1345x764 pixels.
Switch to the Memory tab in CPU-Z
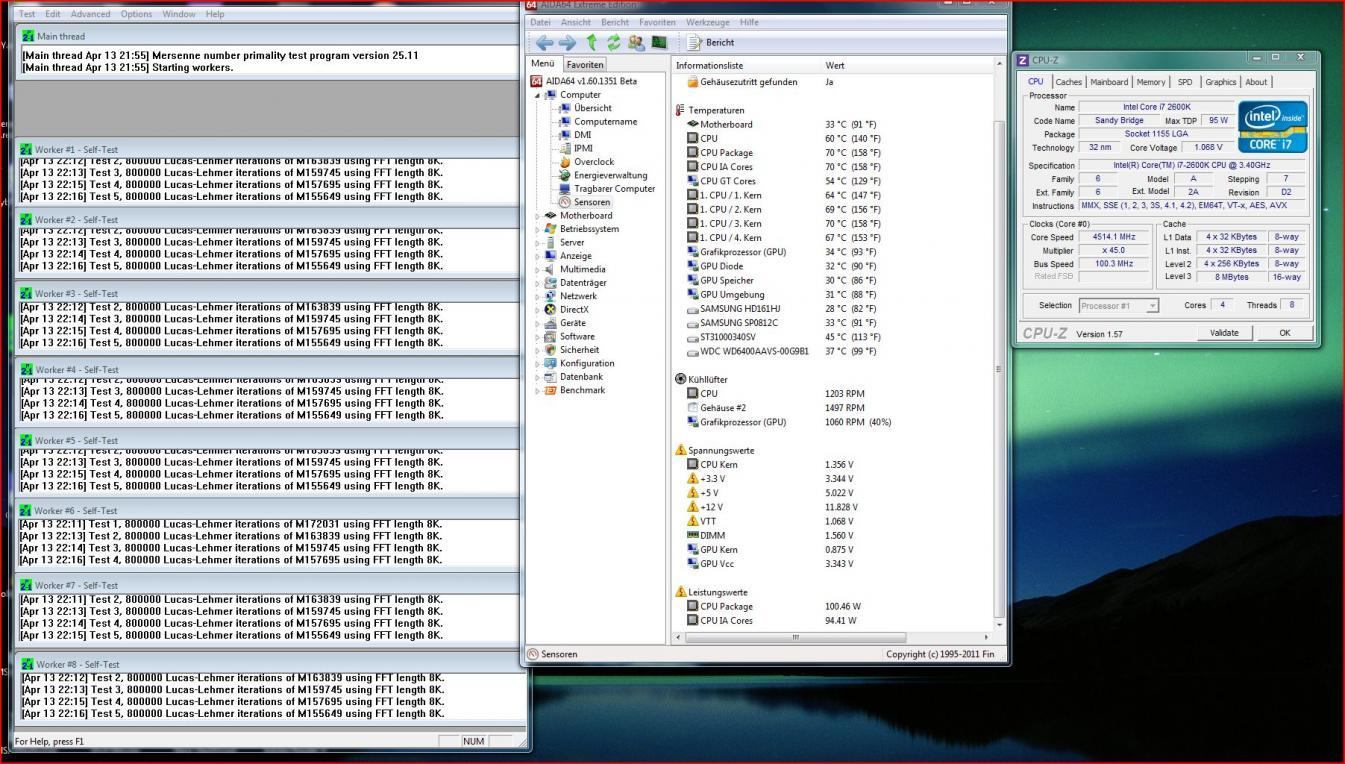[x=1150, y=82]
